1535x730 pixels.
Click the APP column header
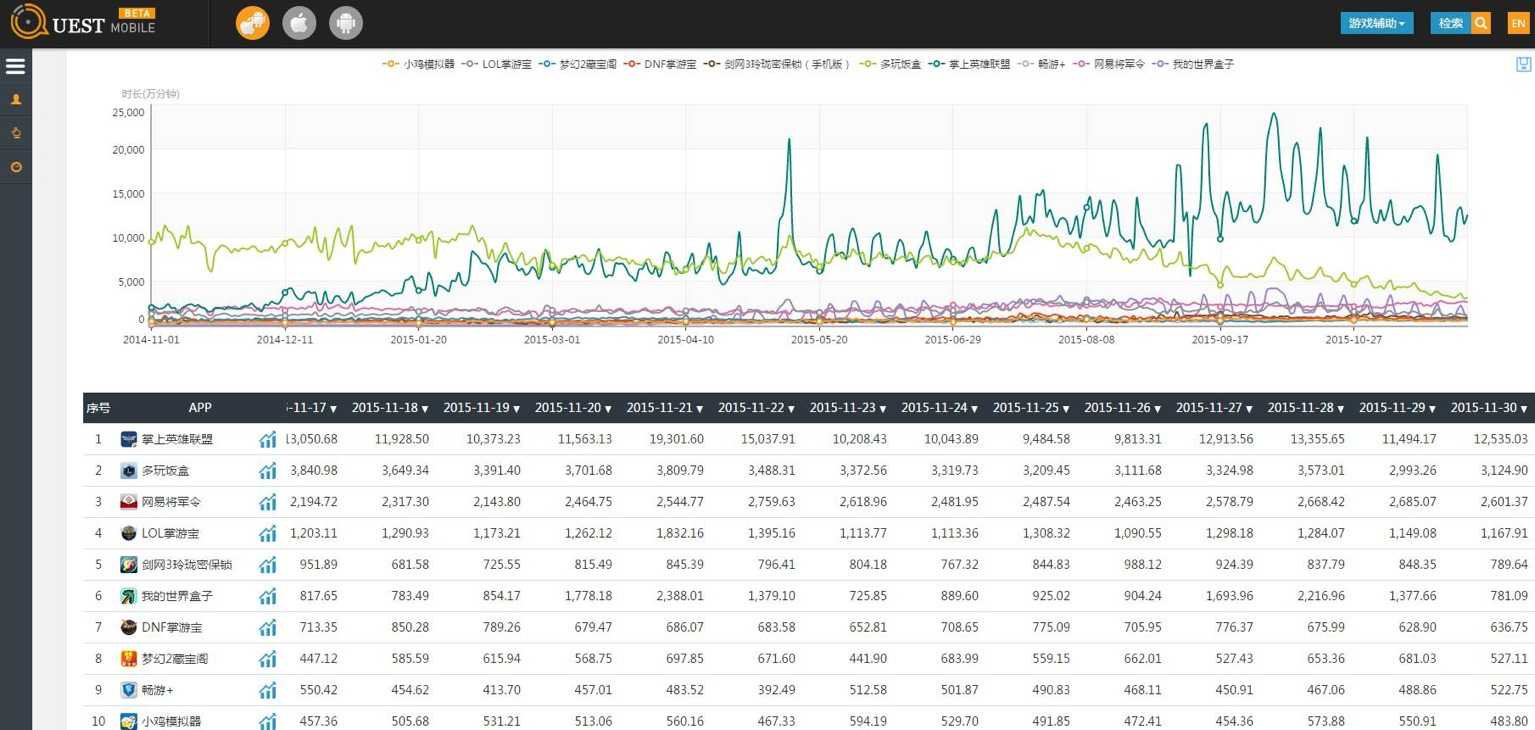[x=200, y=408]
